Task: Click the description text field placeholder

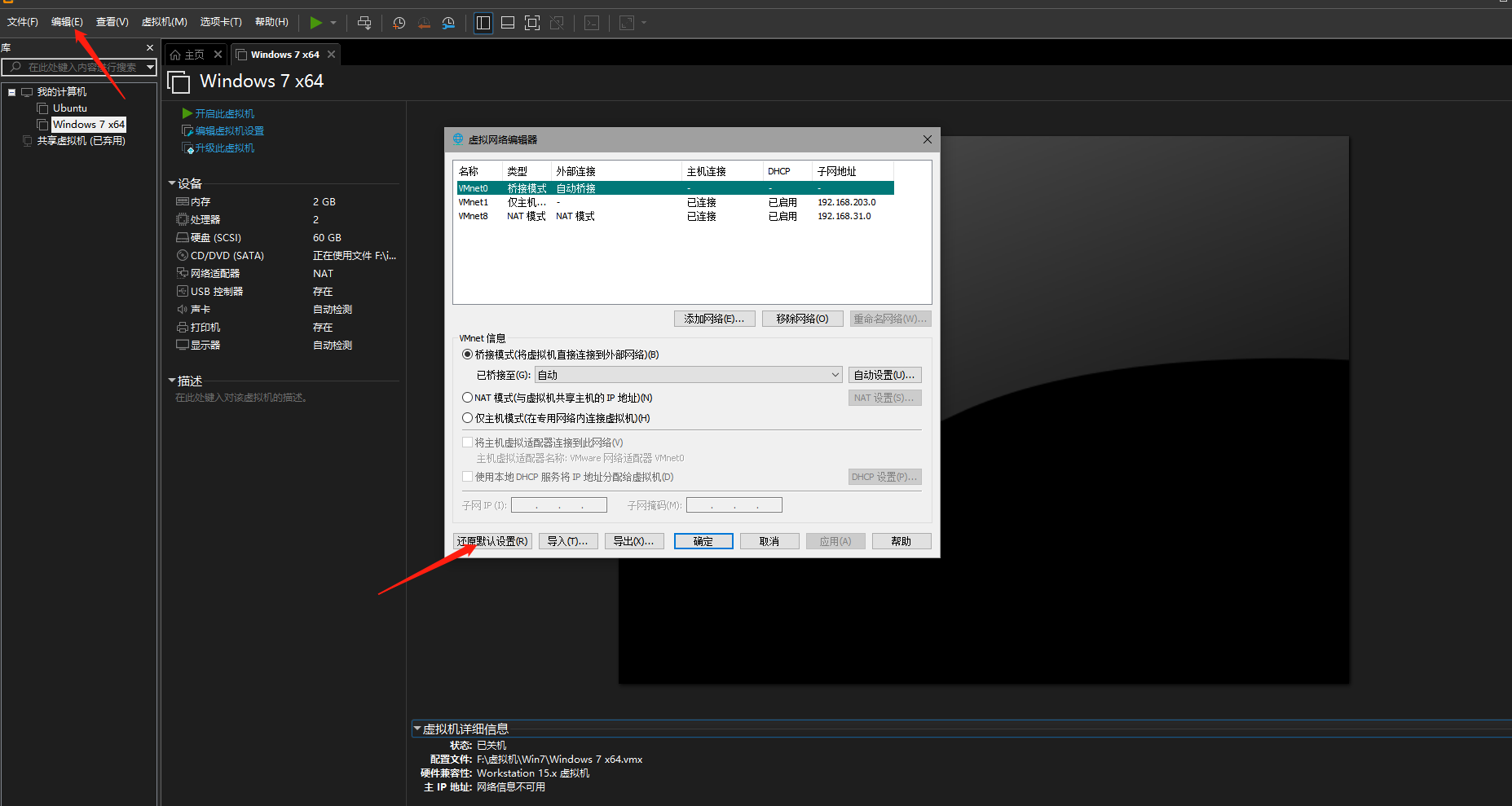Action: point(241,398)
